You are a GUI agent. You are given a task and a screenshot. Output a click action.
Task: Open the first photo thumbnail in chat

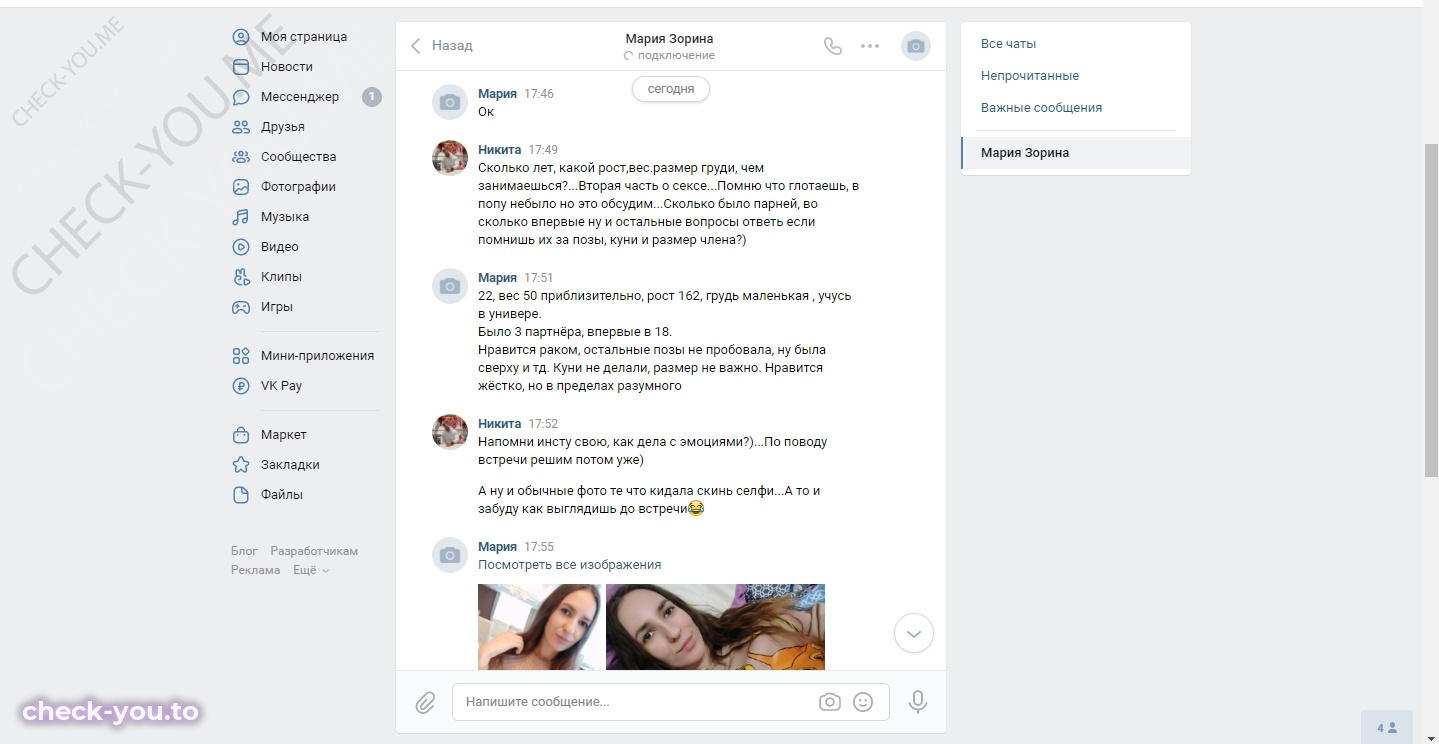tap(540, 627)
